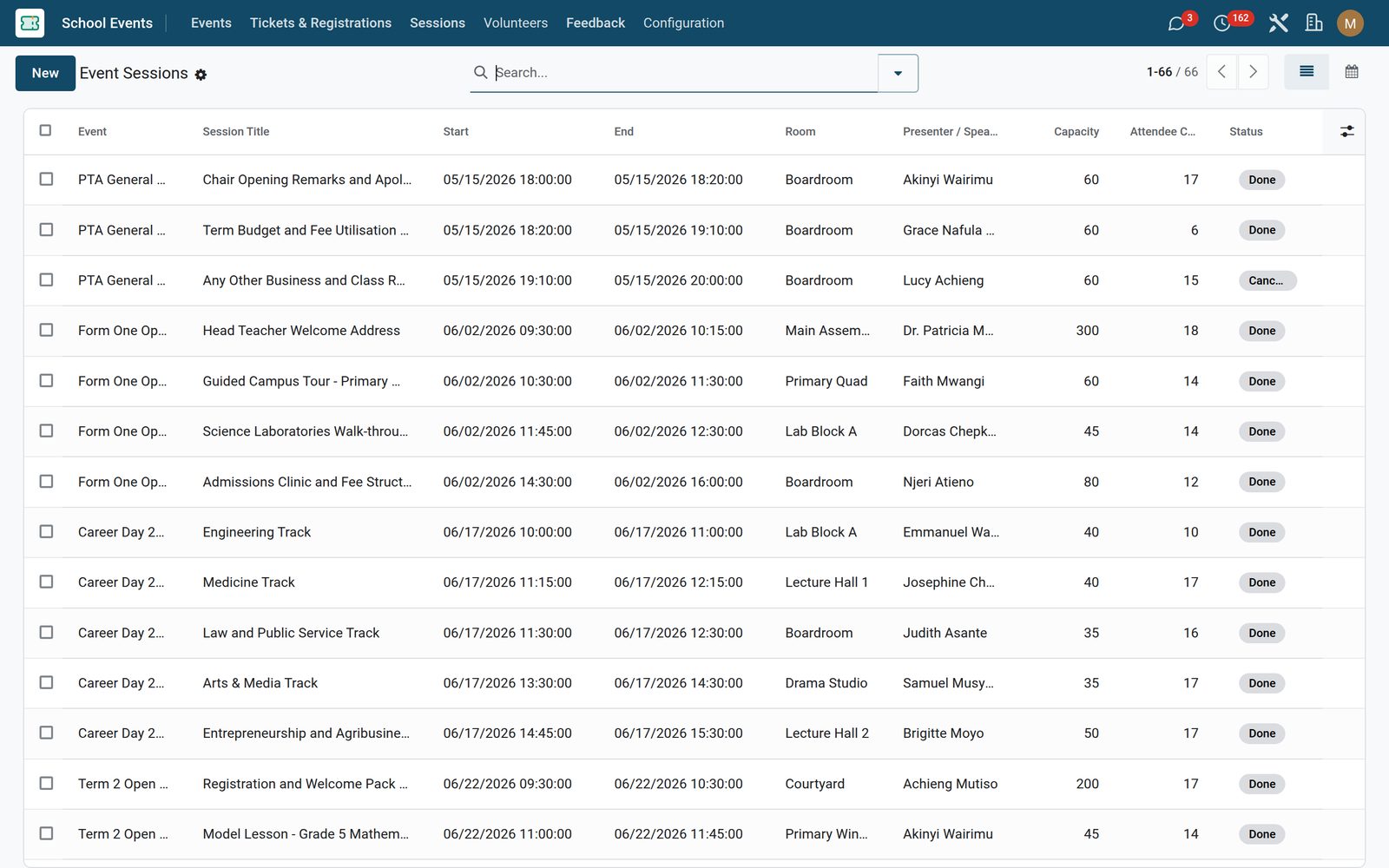Go to the previous page of records

(x=1221, y=72)
